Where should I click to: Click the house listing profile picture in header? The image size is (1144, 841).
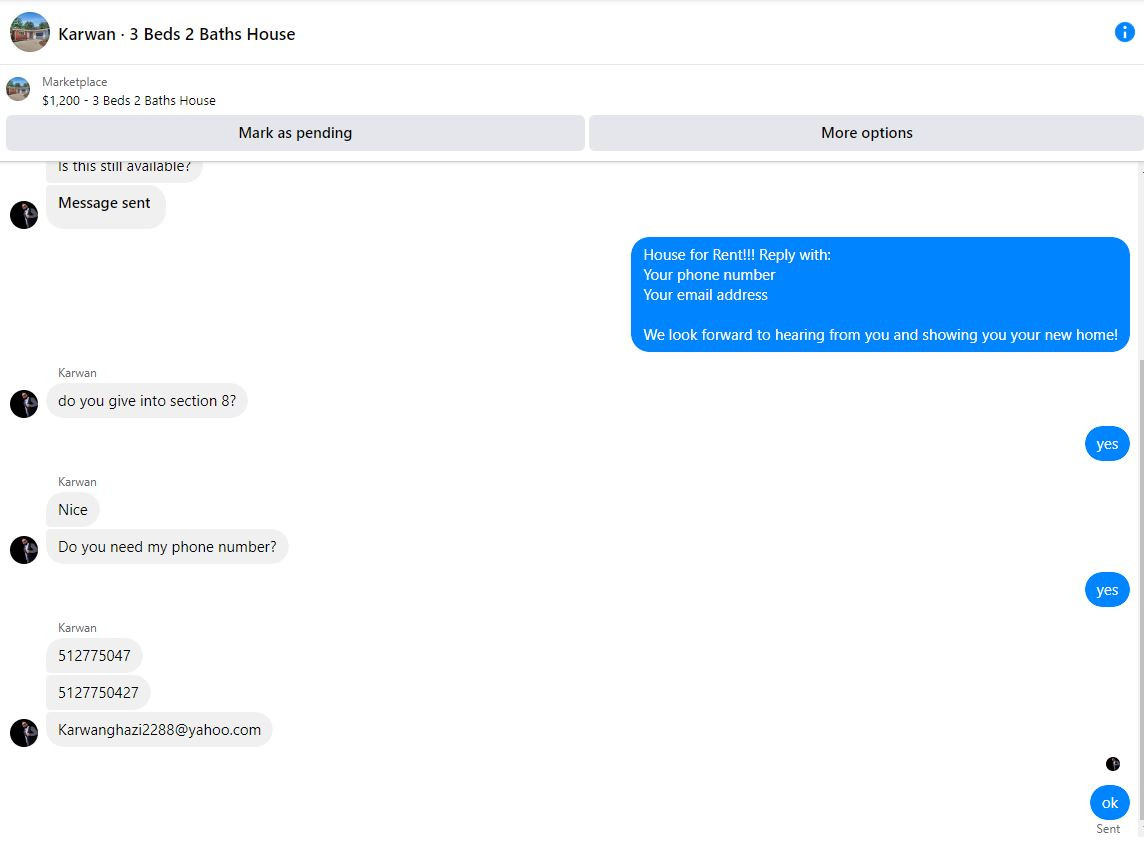(30, 32)
